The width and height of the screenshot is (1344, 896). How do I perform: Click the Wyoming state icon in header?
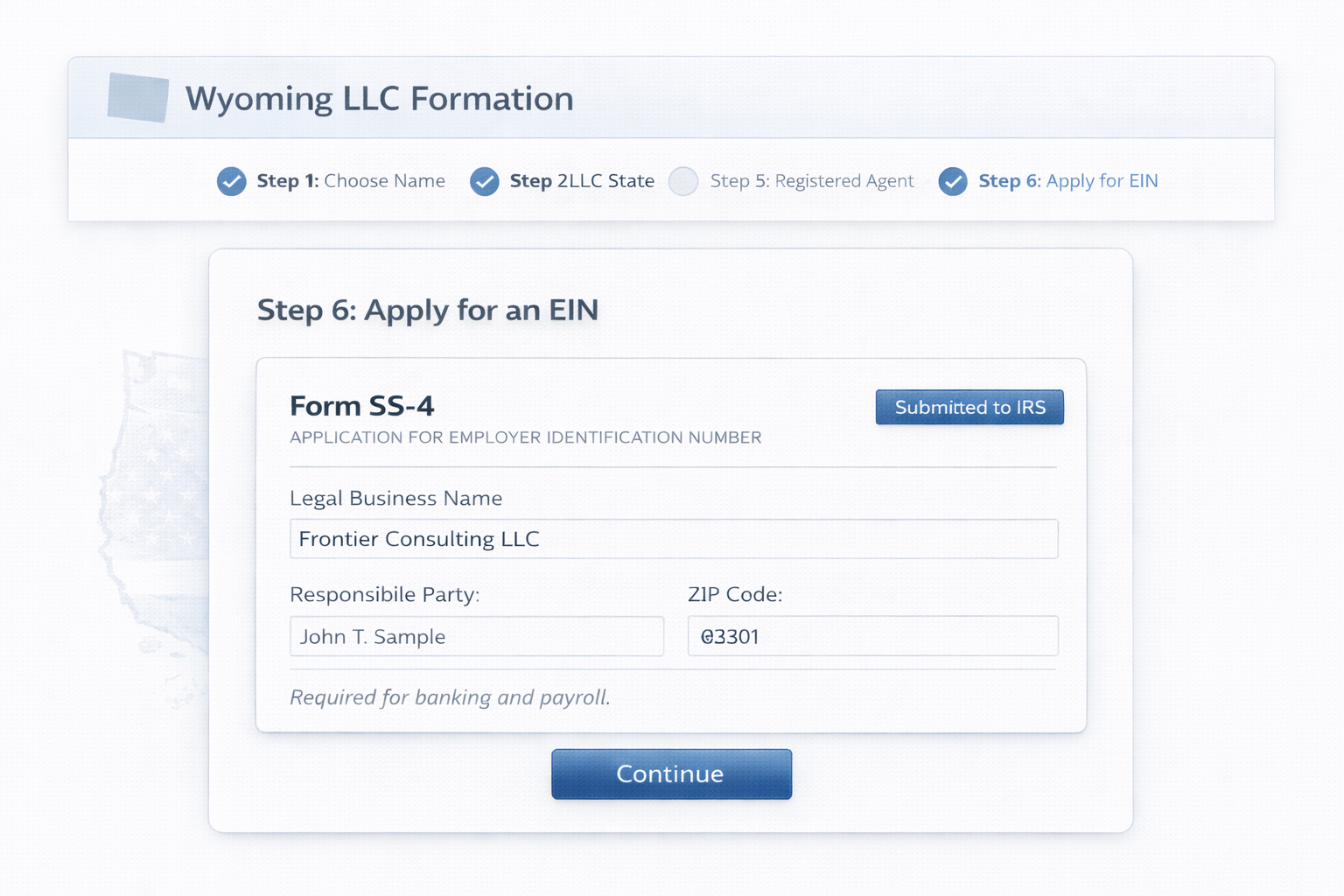[x=137, y=98]
